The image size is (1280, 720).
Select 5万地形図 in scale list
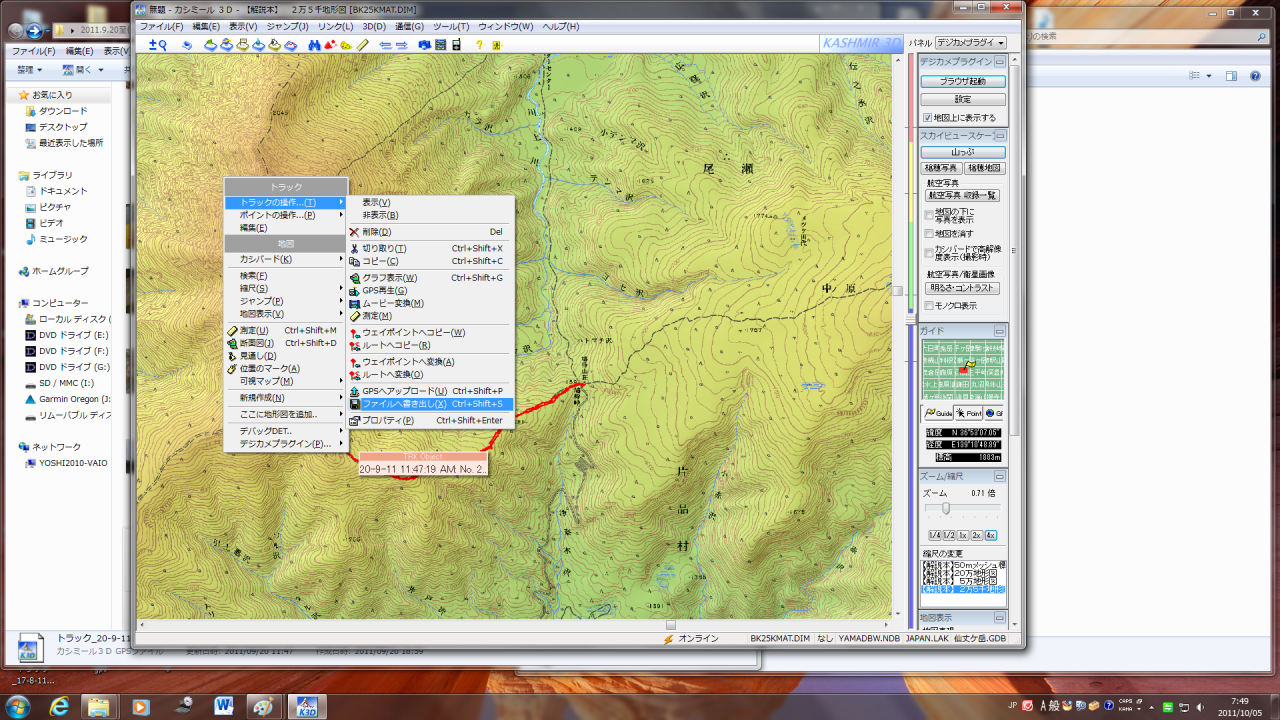[x=964, y=581]
